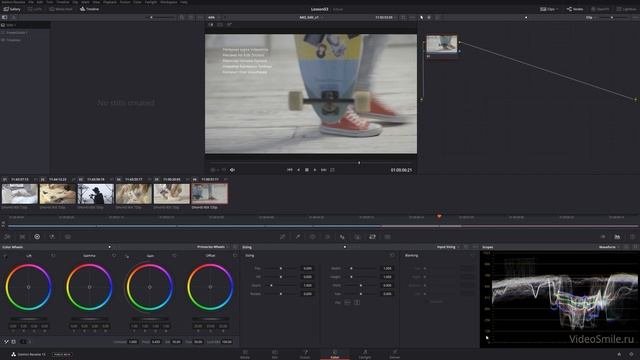Open the Tracker palette

[x=327, y=237]
